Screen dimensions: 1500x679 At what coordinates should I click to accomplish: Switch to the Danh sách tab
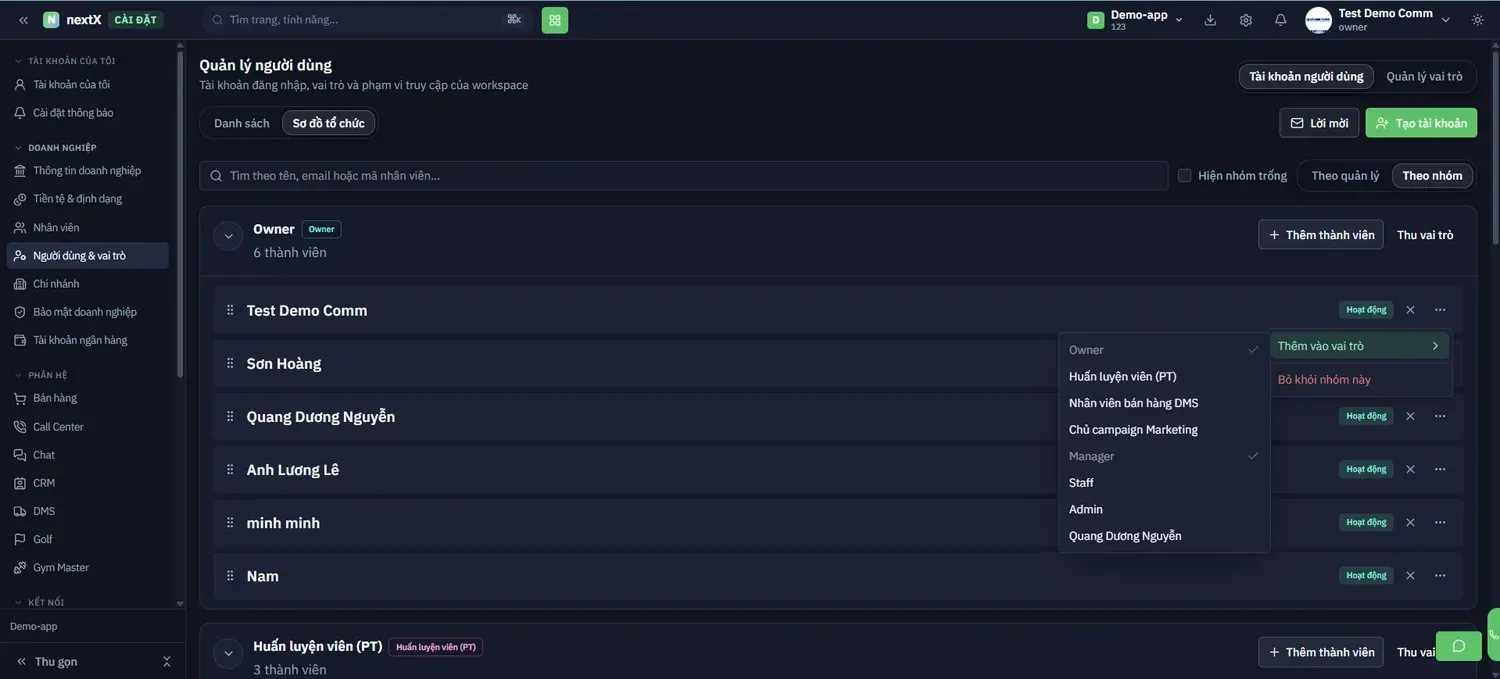pyautogui.click(x=242, y=123)
